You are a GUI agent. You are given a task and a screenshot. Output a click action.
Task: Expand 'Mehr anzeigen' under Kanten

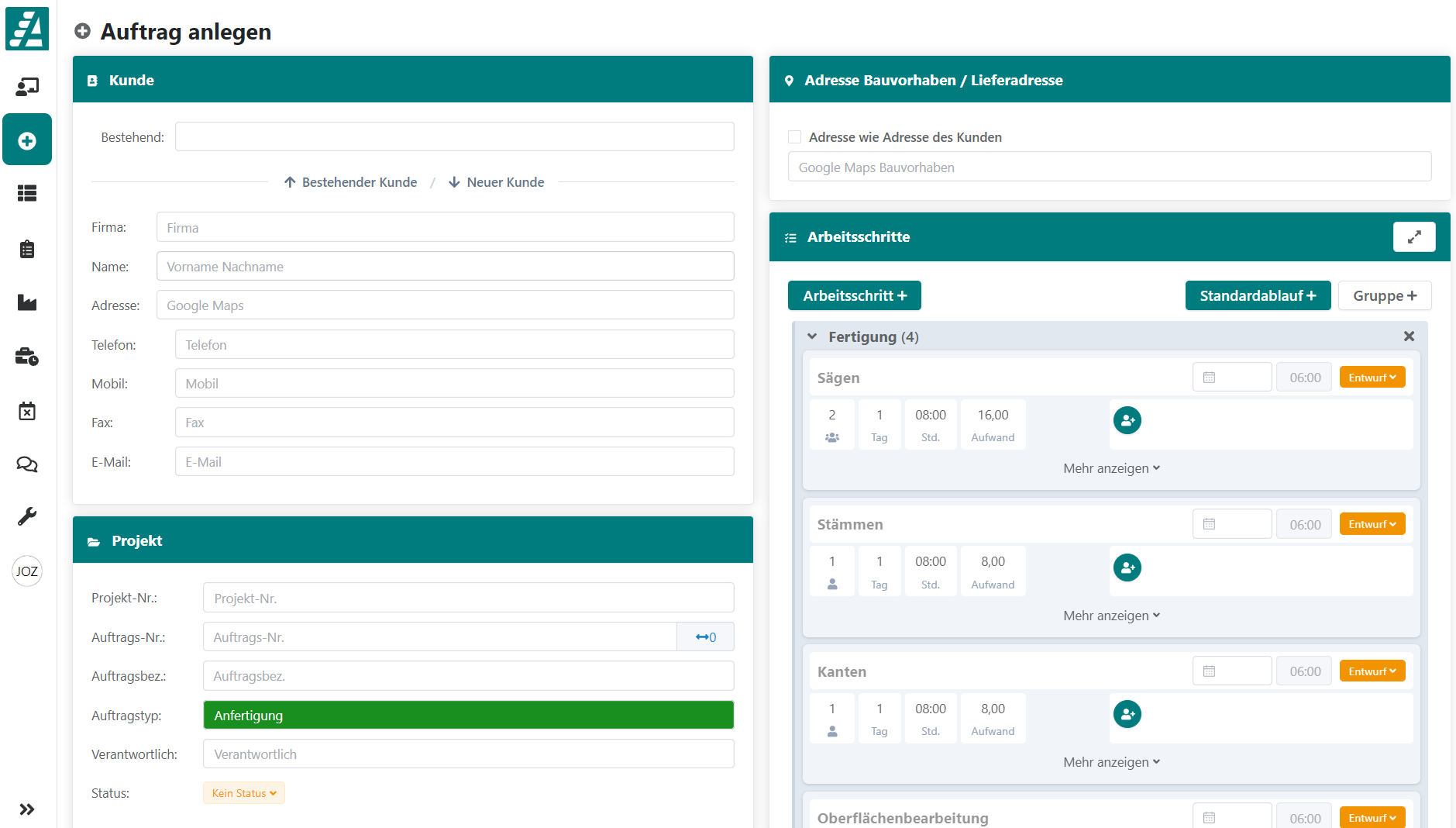point(1111,762)
